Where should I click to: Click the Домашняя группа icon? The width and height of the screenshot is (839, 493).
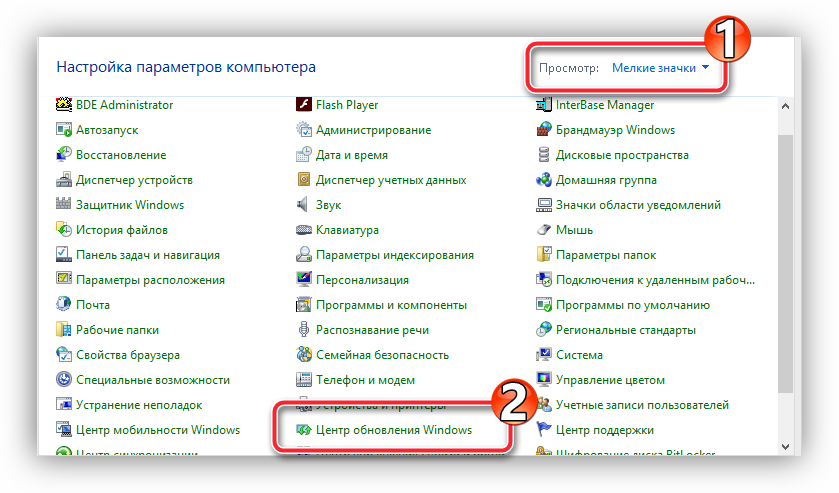[x=544, y=180]
